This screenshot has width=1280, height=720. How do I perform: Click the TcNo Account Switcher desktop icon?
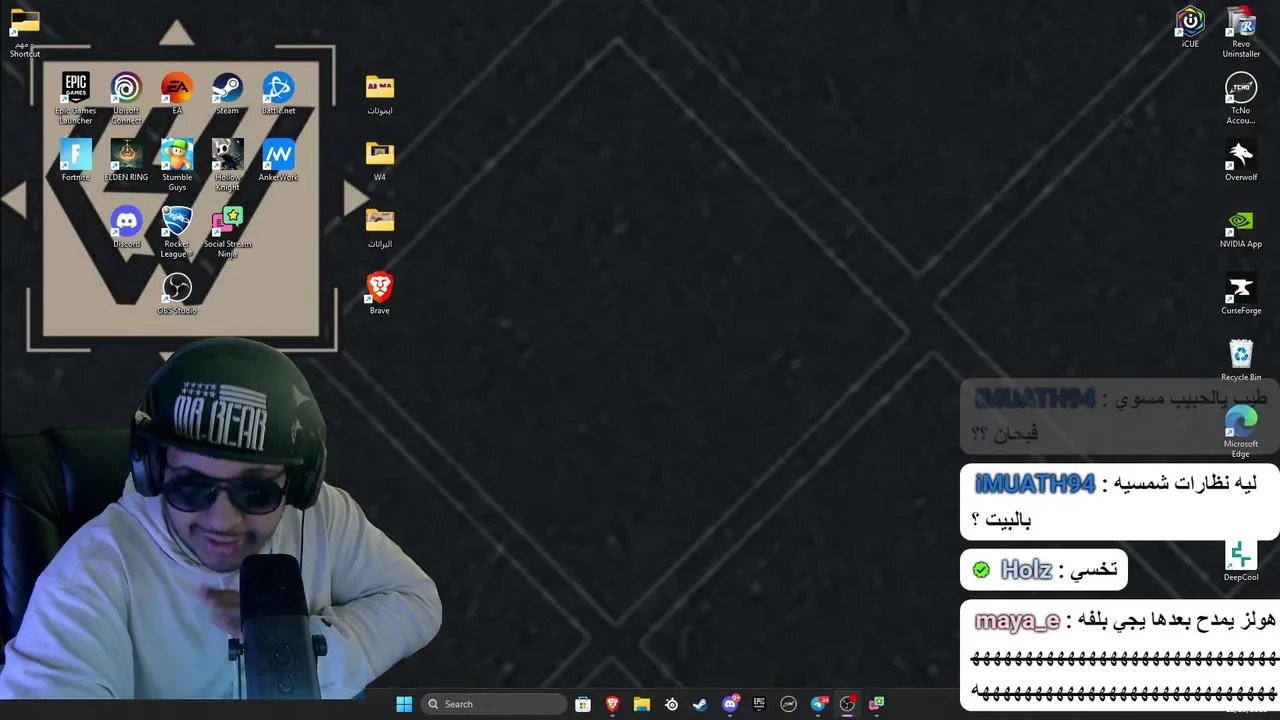[1241, 98]
